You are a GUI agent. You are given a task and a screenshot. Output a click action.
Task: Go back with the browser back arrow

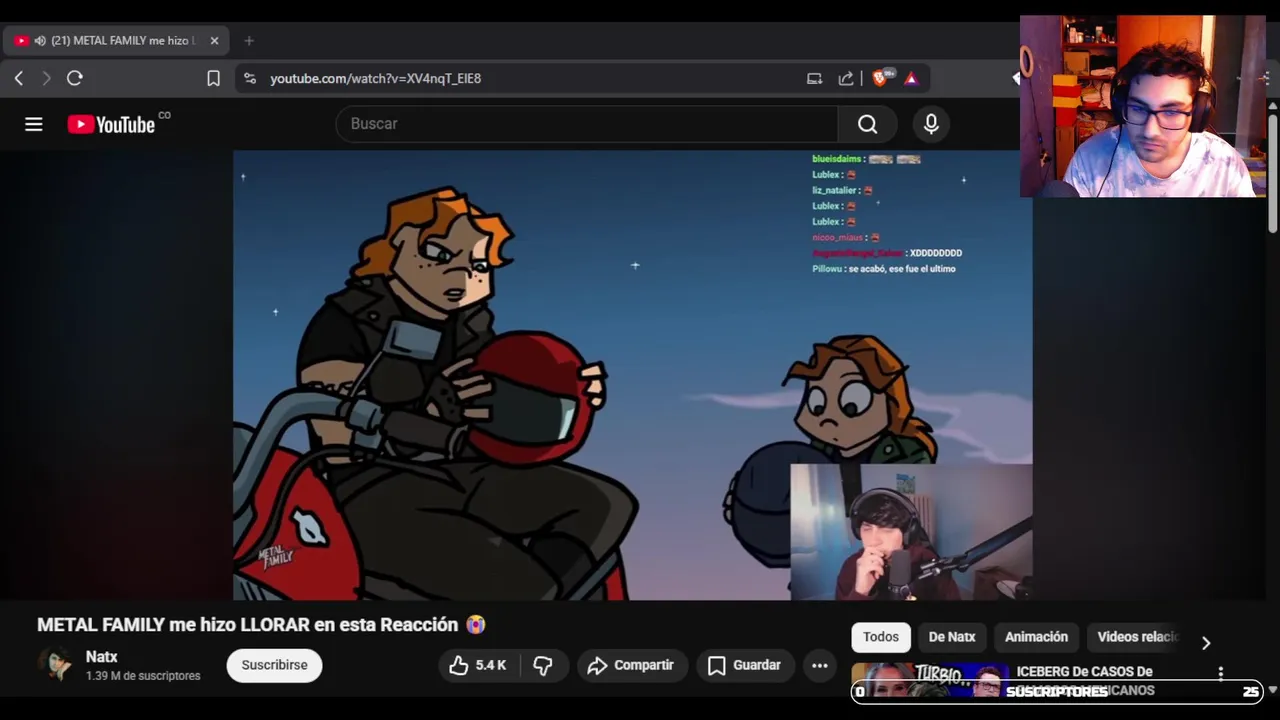tap(19, 78)
